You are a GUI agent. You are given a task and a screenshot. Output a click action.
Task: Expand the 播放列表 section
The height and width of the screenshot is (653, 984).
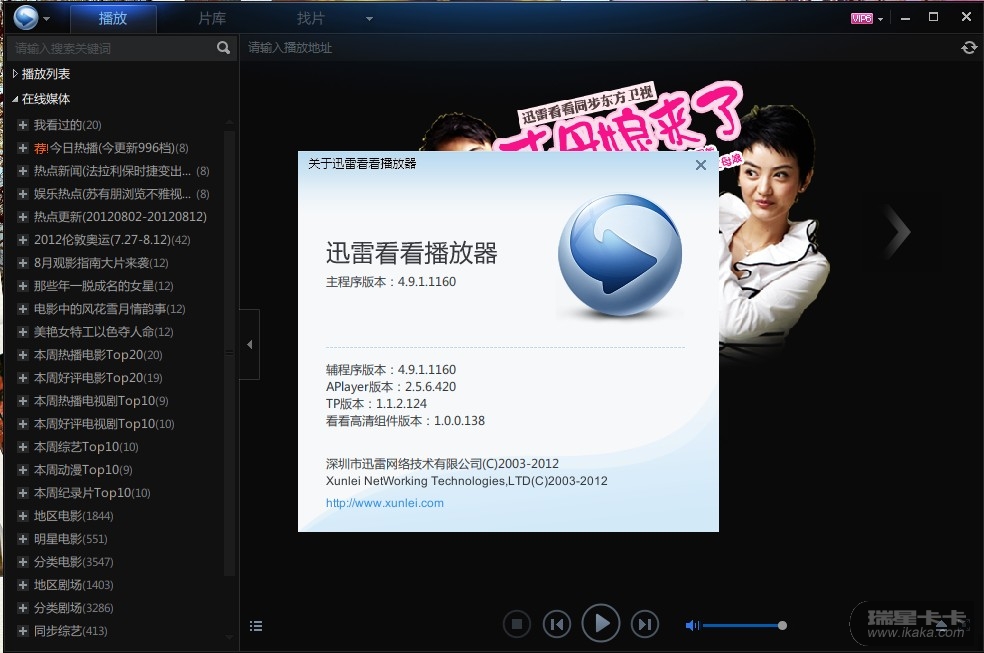pyautogui.click(x=15, y=74)
